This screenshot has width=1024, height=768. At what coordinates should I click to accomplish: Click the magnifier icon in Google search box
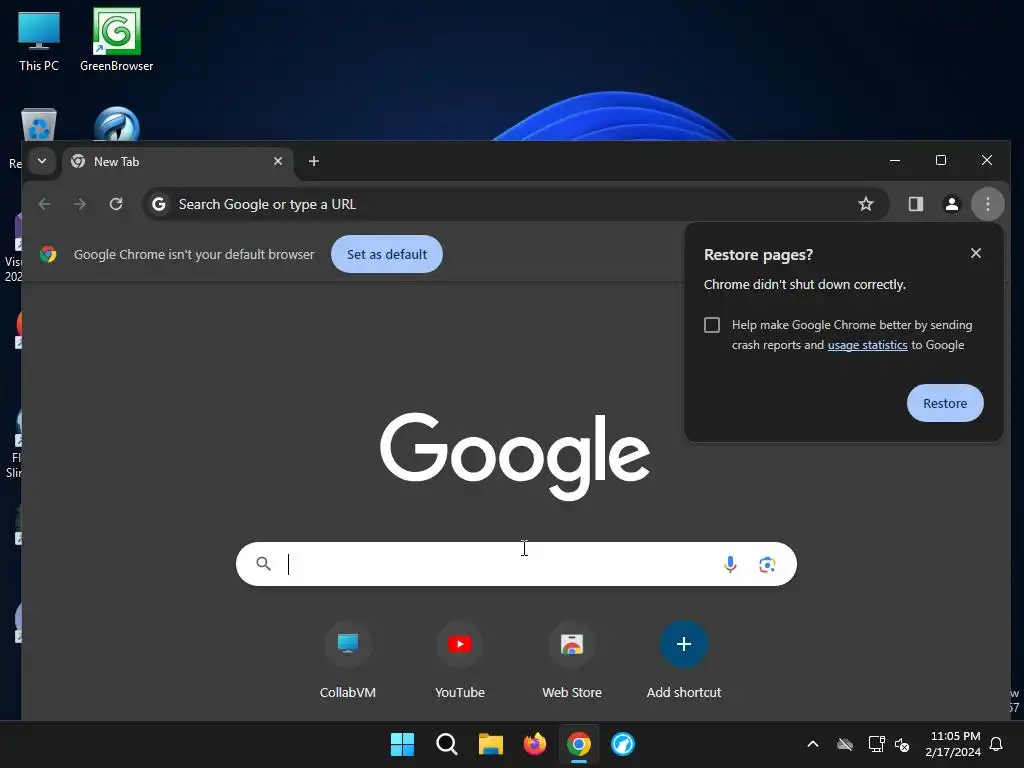point(263,564)
